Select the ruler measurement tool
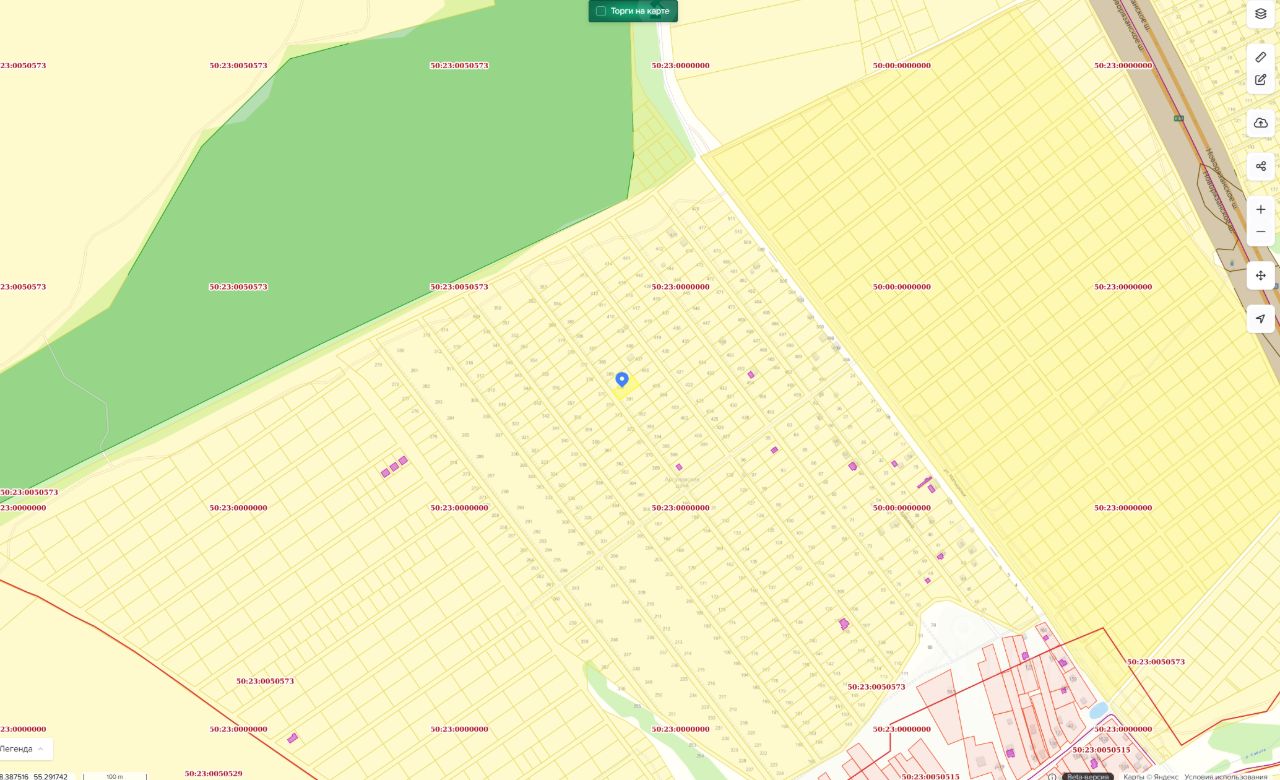The image size is (1280, 780). (1260, 57)
